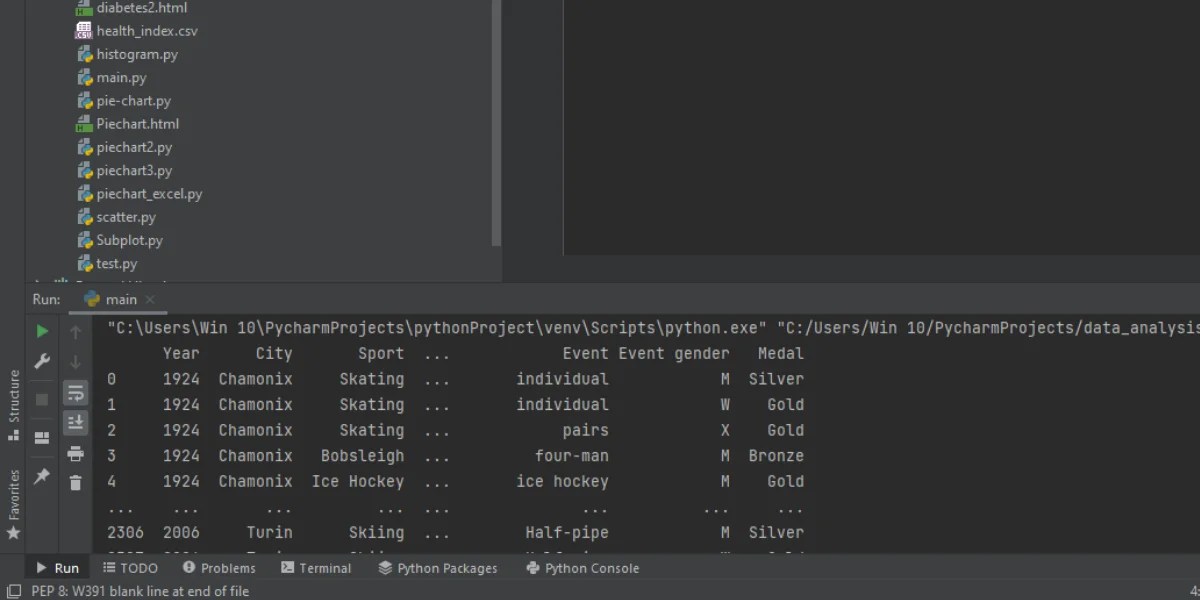The image size is (1200, 600).
Task: Open the Terminal tool window
Action: pos(316,568)
